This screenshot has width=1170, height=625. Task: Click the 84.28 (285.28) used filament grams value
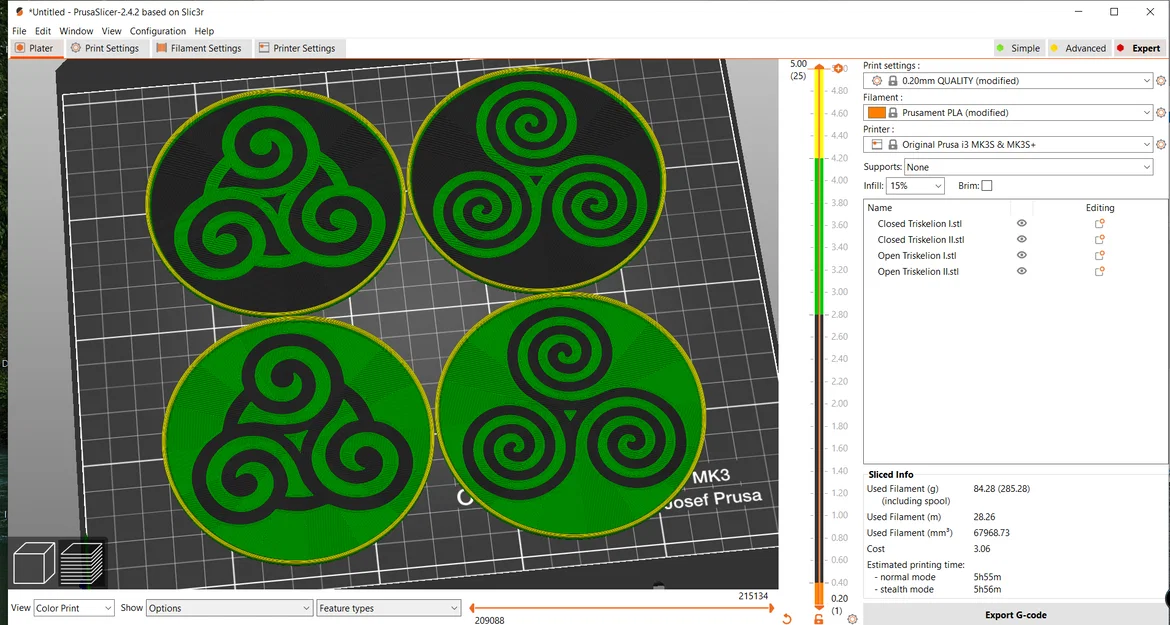pos(1001,489)
